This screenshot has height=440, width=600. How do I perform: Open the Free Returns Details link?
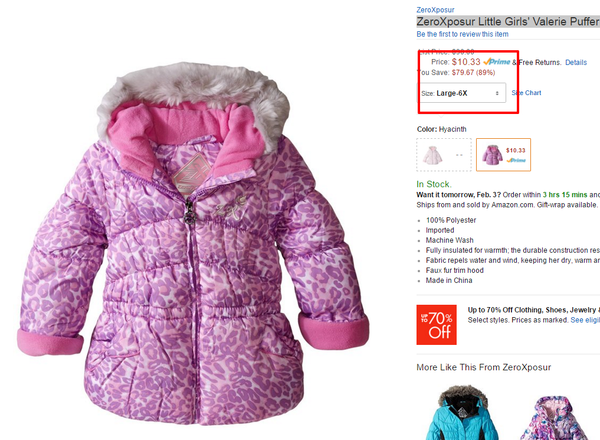tap(576, 62)
